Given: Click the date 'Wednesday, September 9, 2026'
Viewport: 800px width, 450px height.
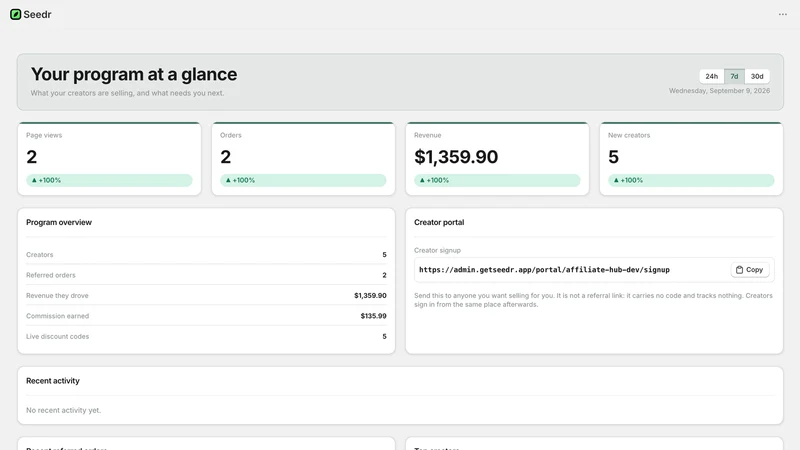Looking at the screenshot, I should pos(719,91).
